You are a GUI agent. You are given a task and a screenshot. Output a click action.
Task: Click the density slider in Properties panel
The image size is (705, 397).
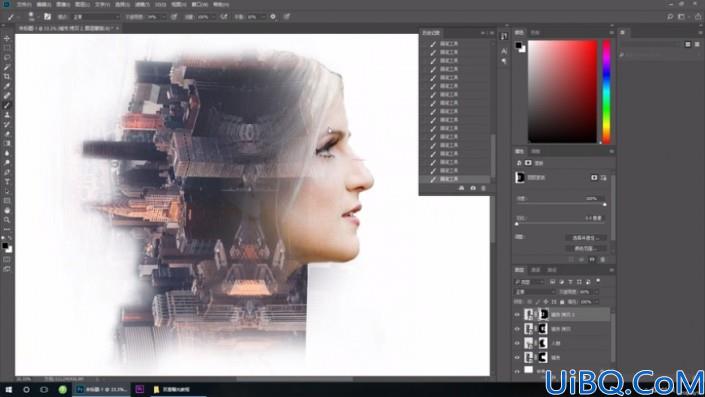560,204
